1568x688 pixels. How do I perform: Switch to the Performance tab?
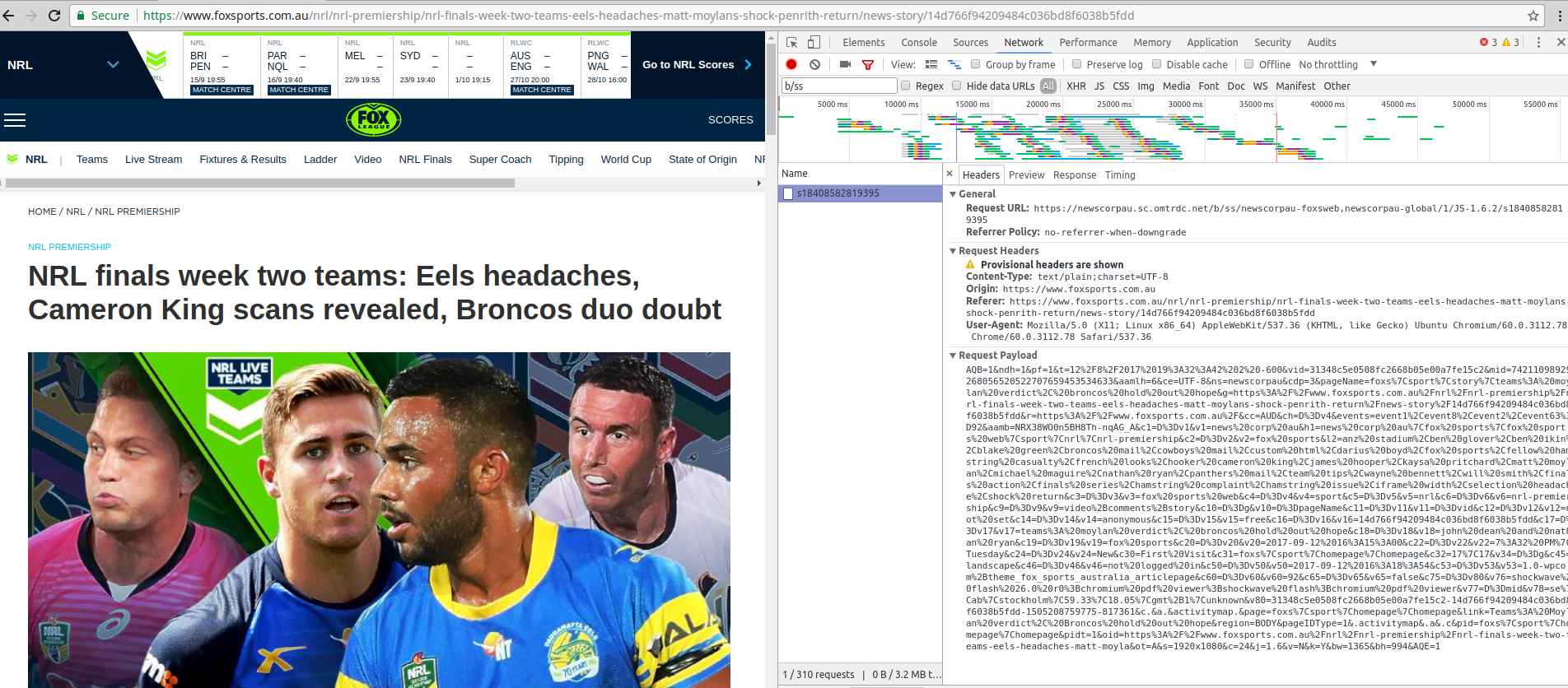click(x=1088, y=42)
